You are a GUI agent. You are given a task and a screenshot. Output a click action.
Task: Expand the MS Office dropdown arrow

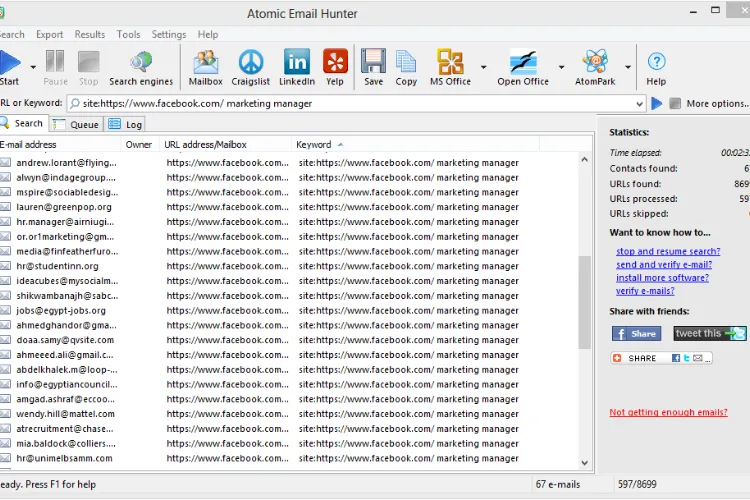tap(484, 68)
